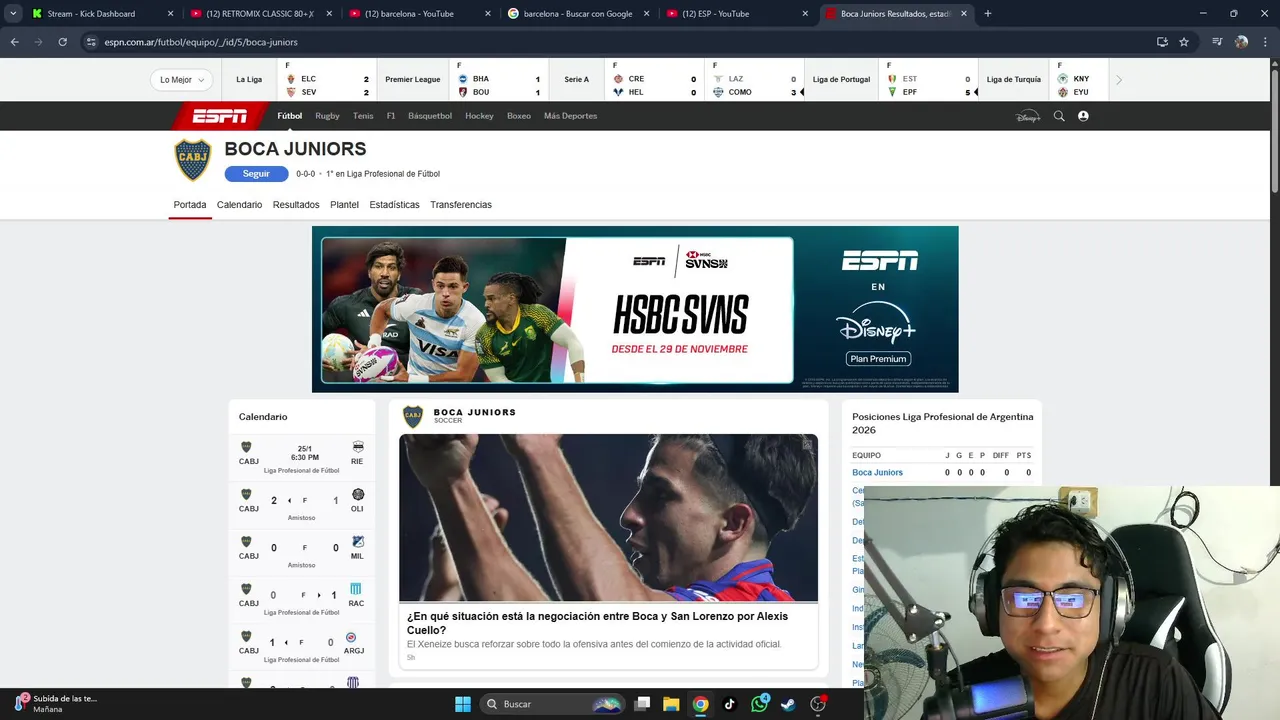
Task: Go back with the browser back arrow
Action: click(14, 42)
